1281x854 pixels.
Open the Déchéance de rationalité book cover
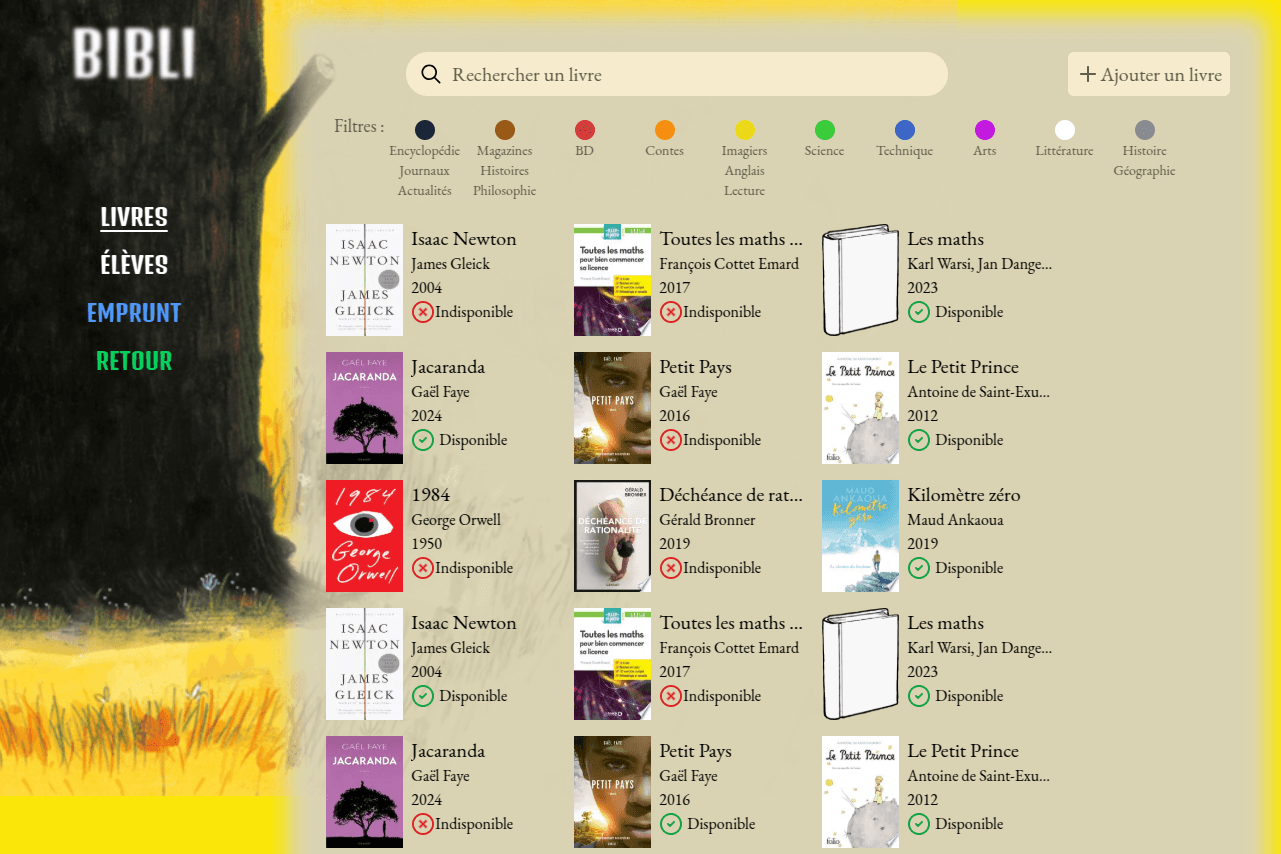pyautogui.click(x=612, y=536)
